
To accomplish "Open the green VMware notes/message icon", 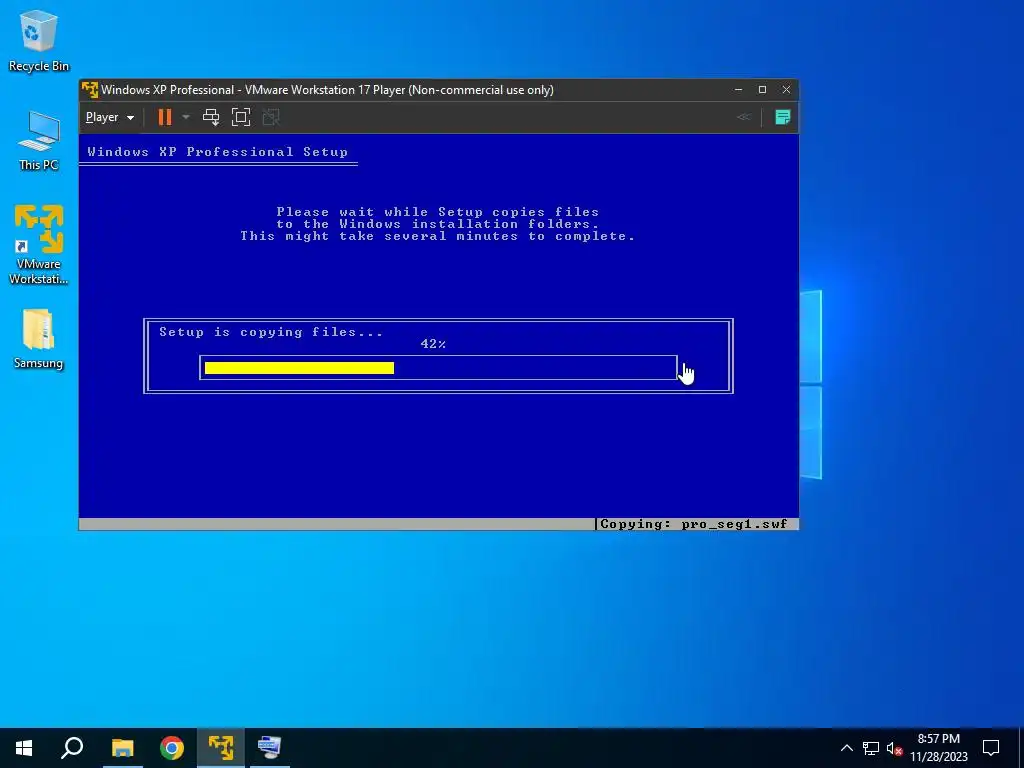I will (x=782, y=117).
